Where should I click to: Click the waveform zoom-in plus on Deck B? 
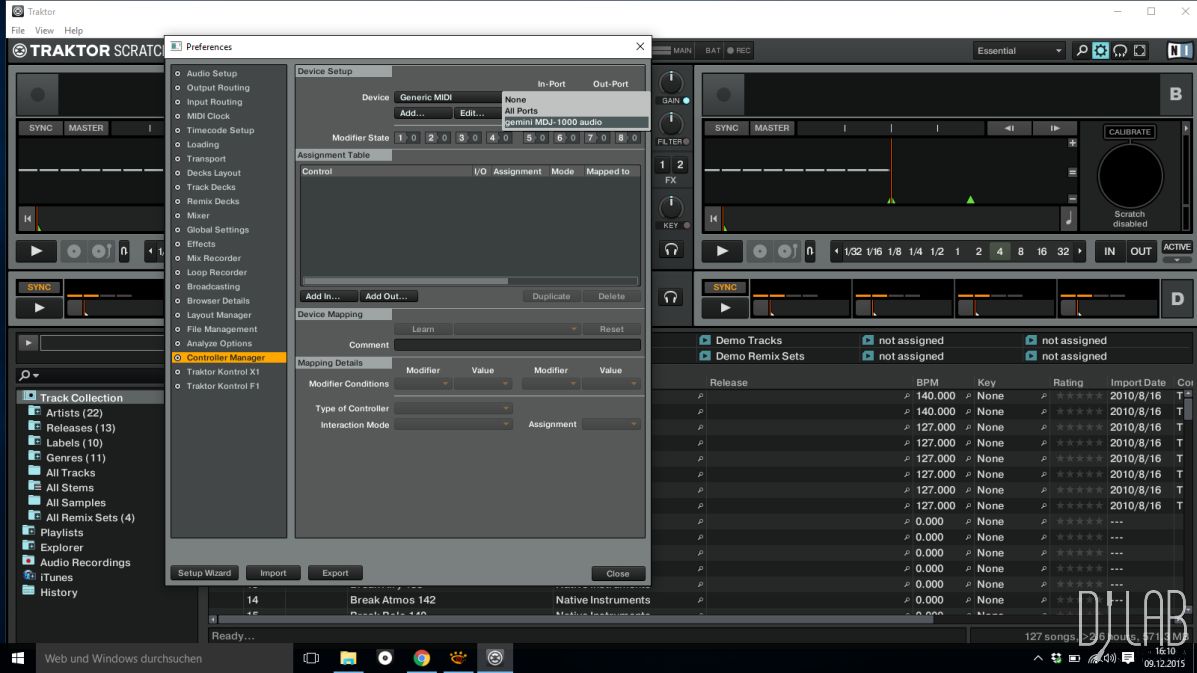pyautogui.click(x=1072, y=143)
